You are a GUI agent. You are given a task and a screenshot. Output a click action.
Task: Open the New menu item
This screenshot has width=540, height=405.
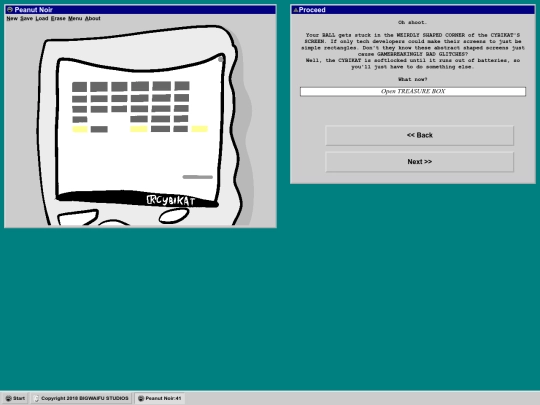click(x=12, y=19)
